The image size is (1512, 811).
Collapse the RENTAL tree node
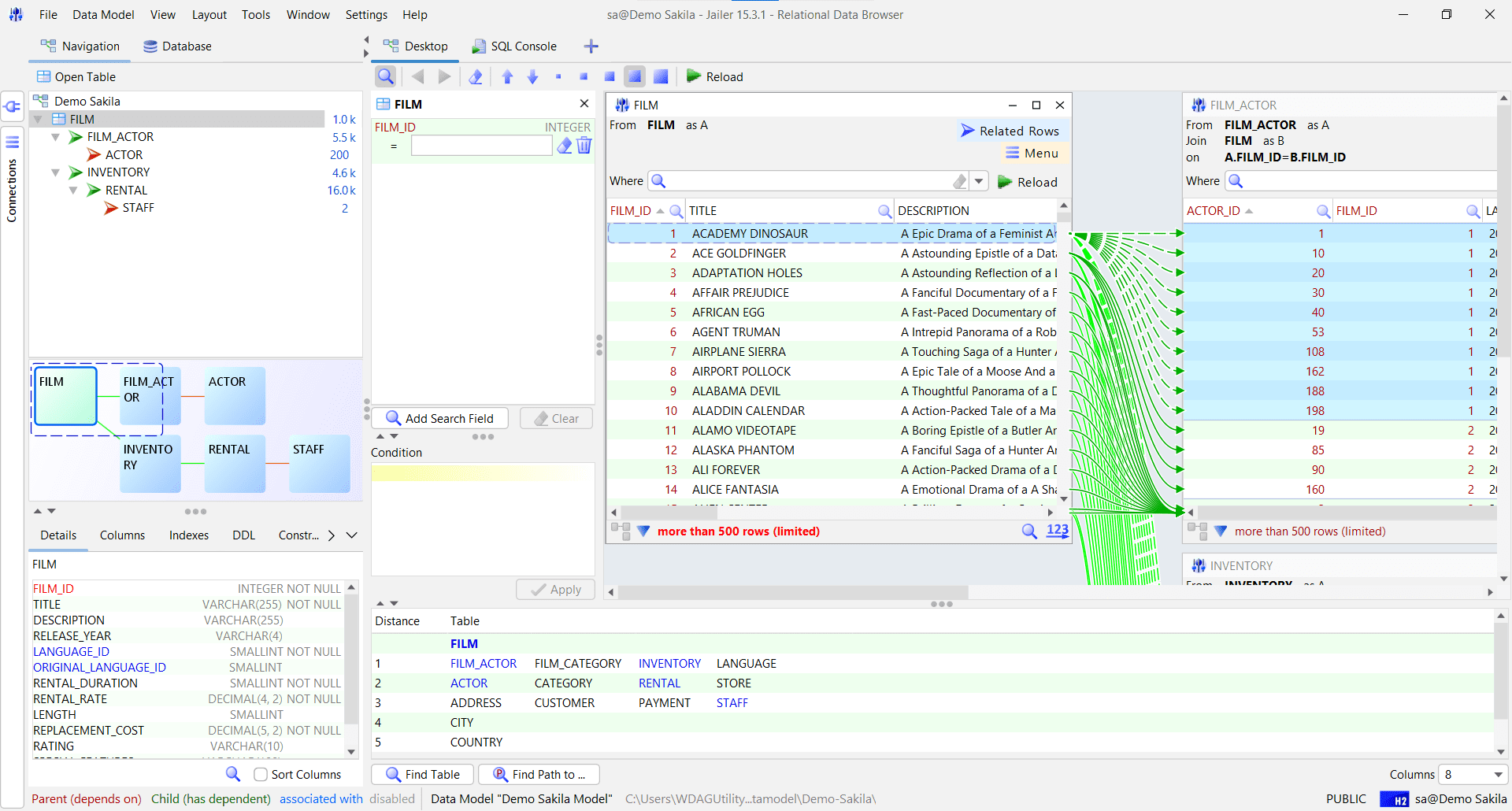click(x=73, y=191)
